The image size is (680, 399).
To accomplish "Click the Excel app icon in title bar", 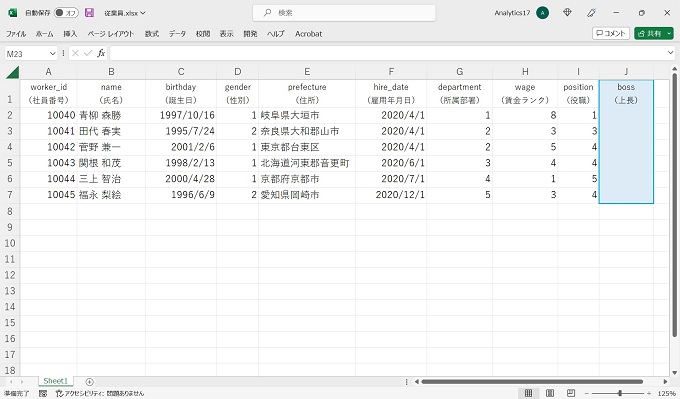I will point(13,13).
